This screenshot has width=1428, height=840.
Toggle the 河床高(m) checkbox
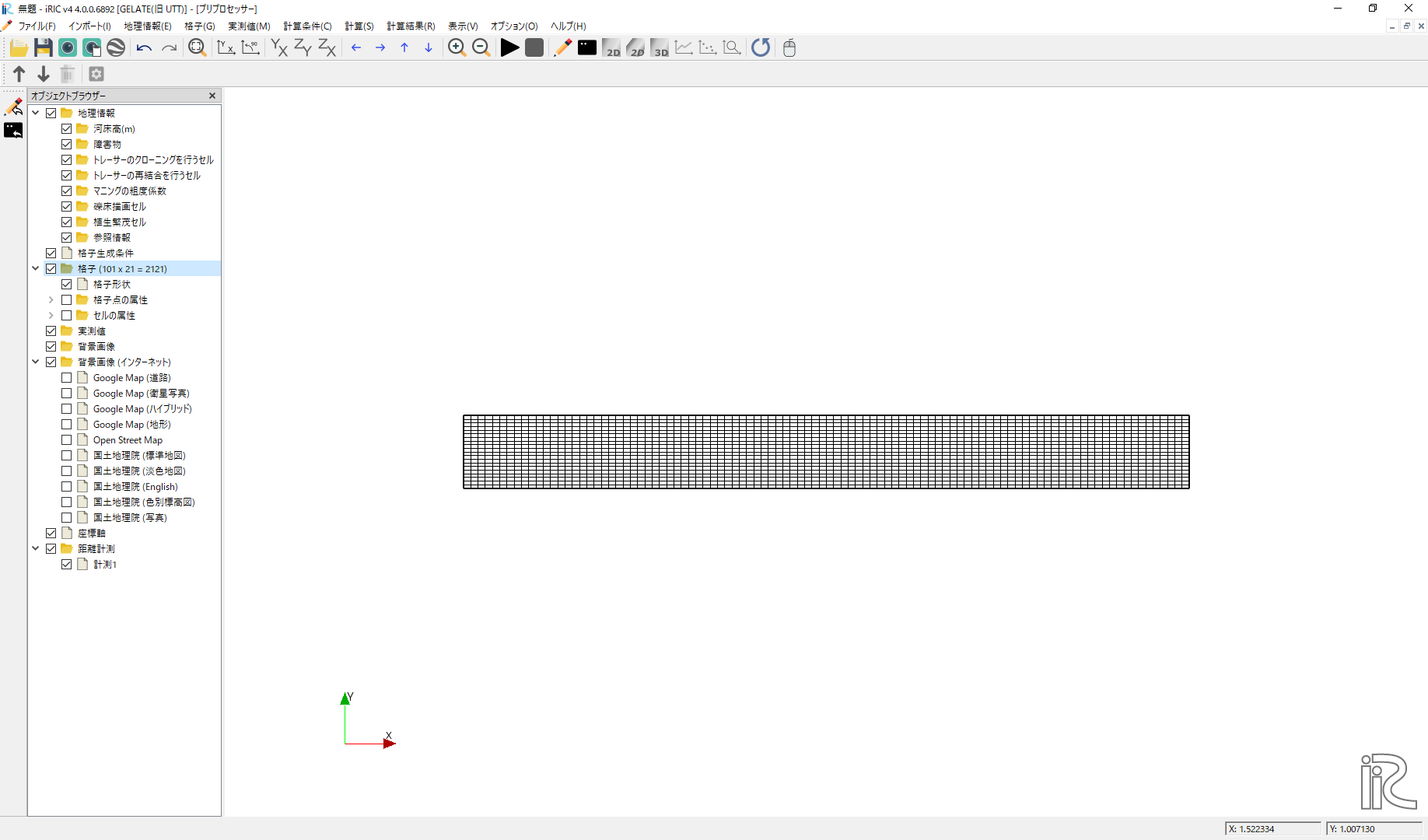[x=67, y=129]
